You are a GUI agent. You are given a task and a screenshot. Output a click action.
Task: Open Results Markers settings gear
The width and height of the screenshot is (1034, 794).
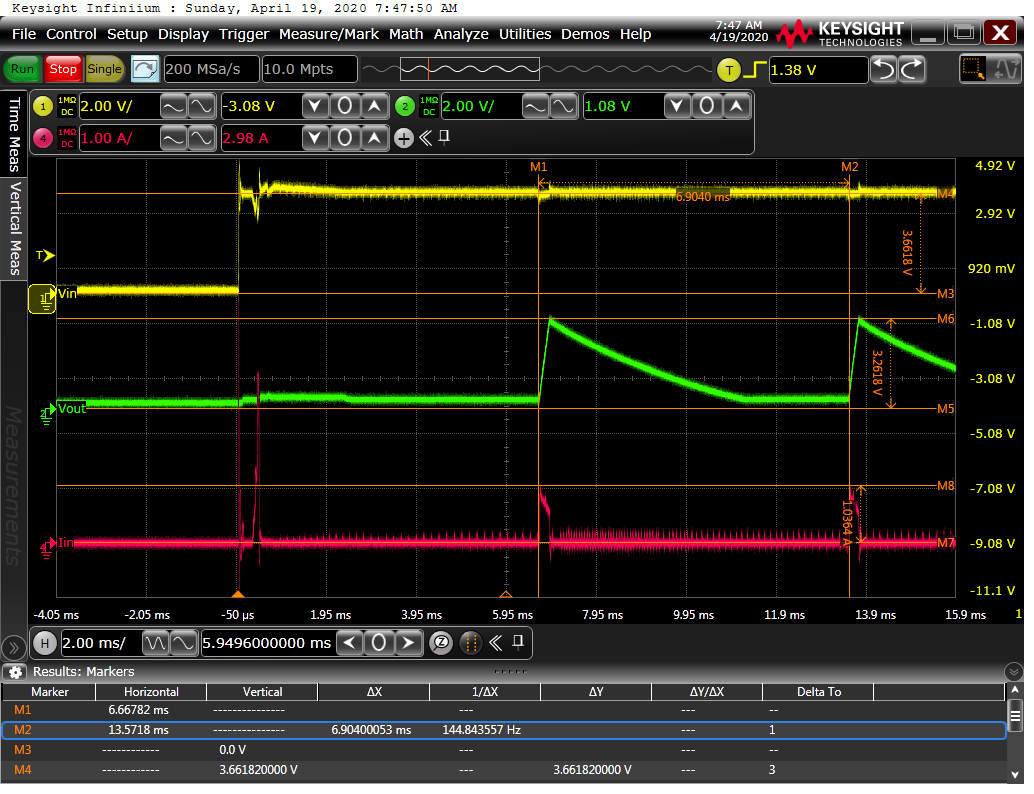(x=15, y=672)
